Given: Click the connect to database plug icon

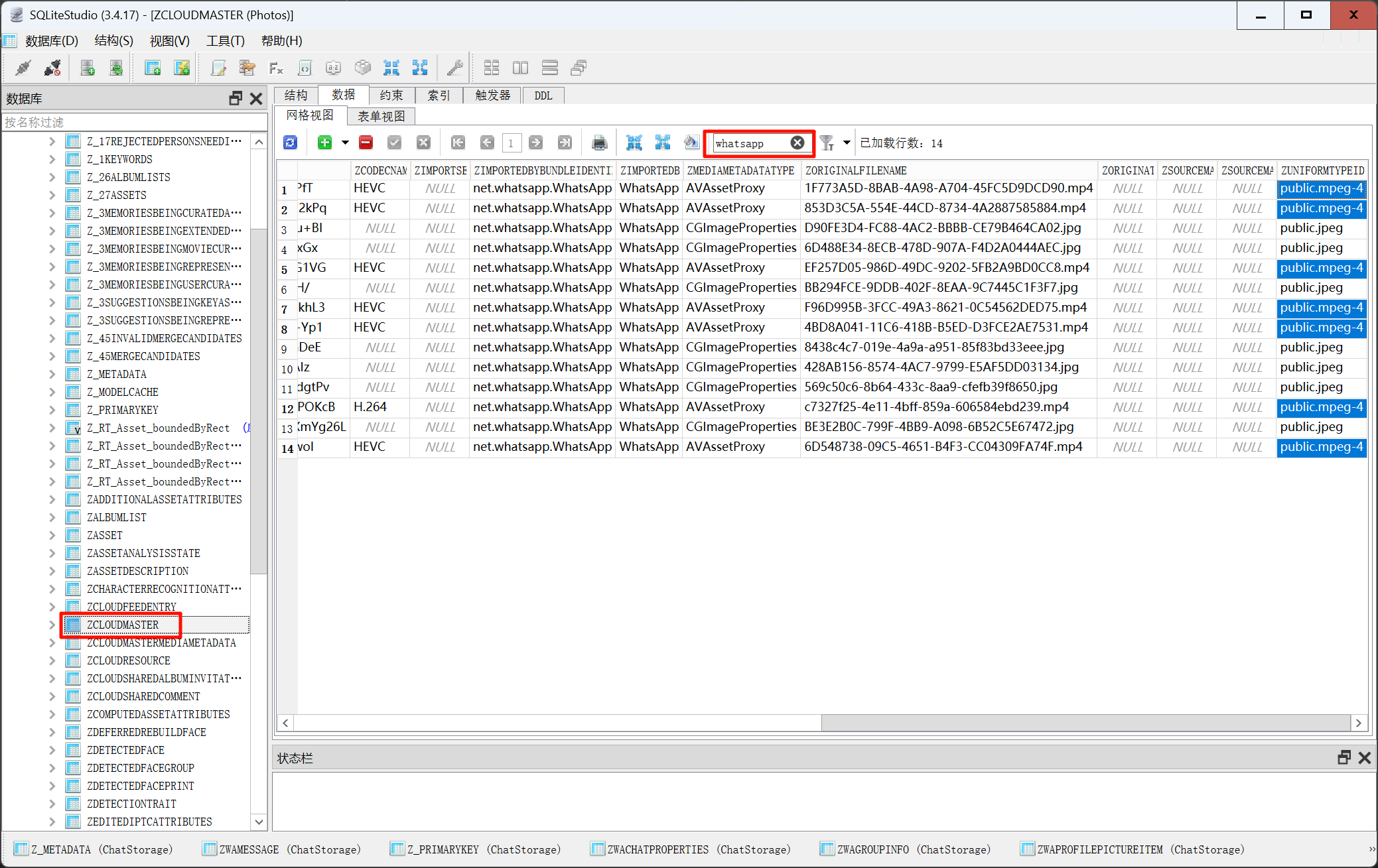Looking at the screenshot, I should coord(23,68).
